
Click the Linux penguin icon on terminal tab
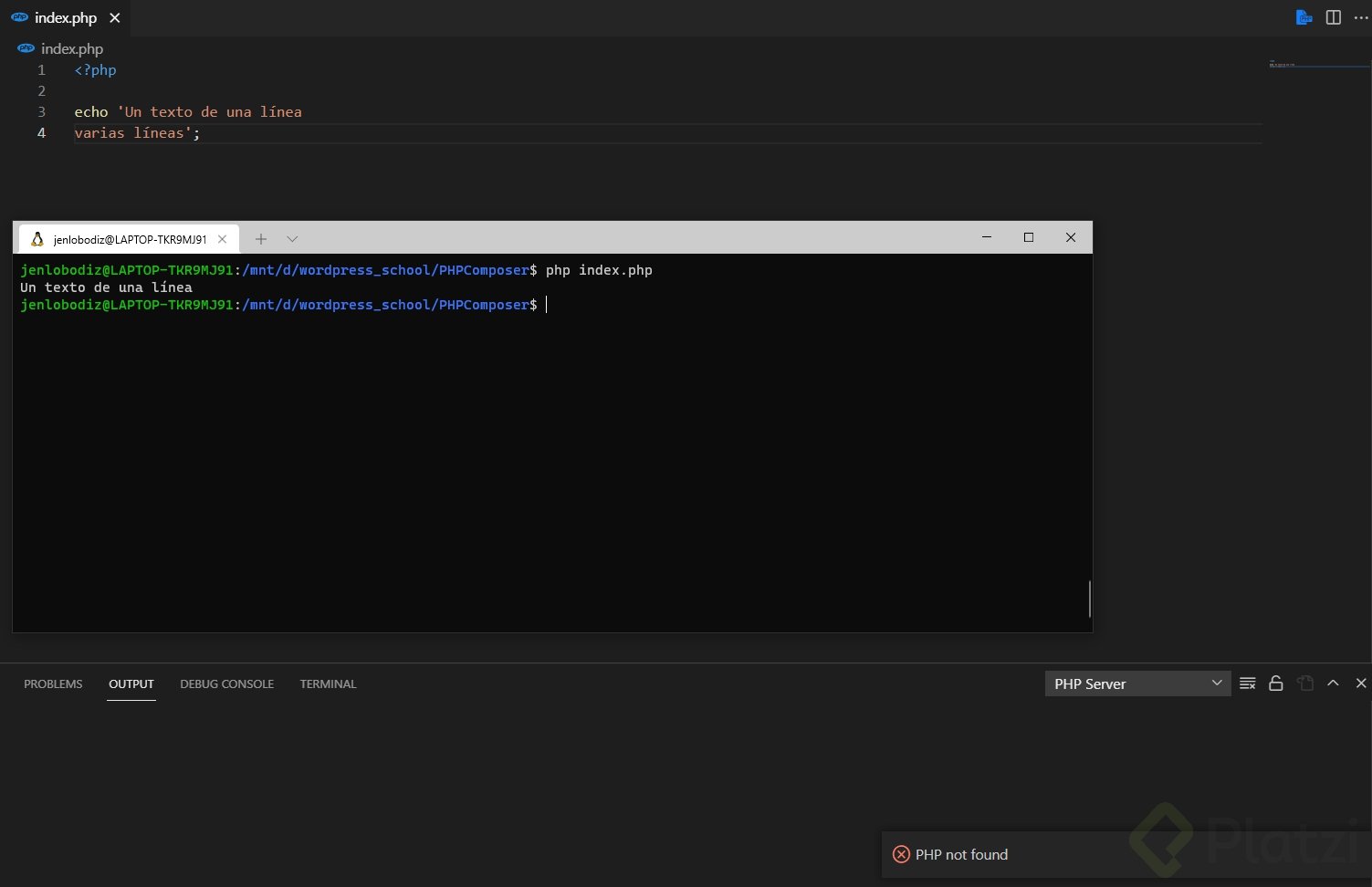pos(36,238)
